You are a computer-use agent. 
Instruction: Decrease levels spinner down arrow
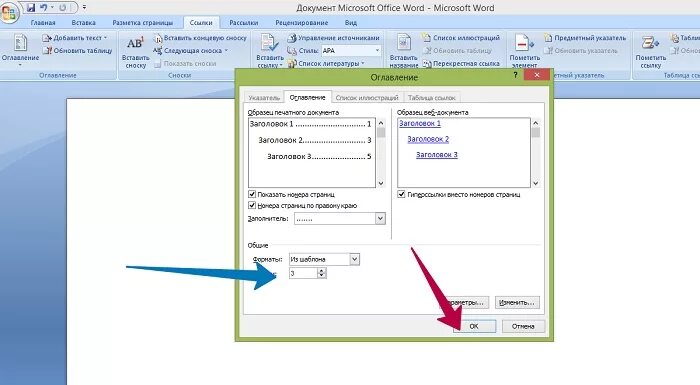pos(322,275)
